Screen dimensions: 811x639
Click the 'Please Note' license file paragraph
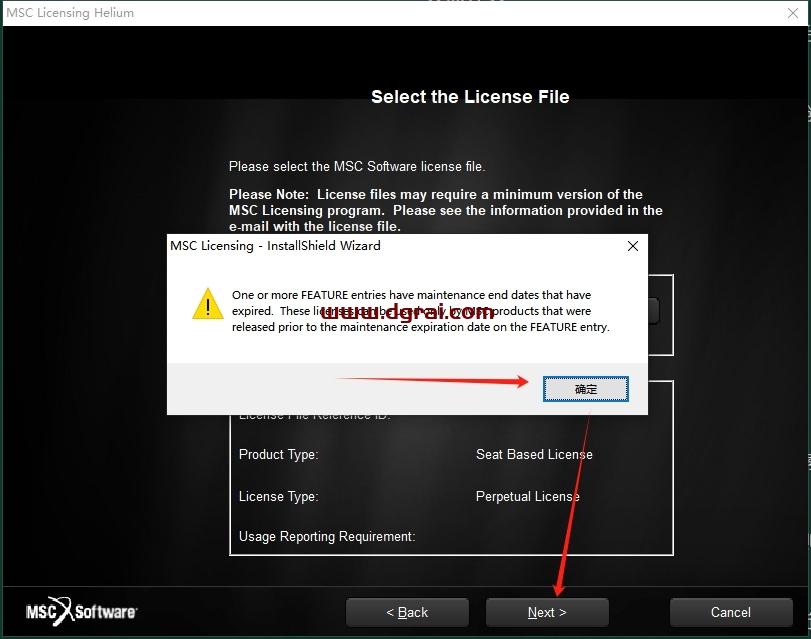point(446,210)
